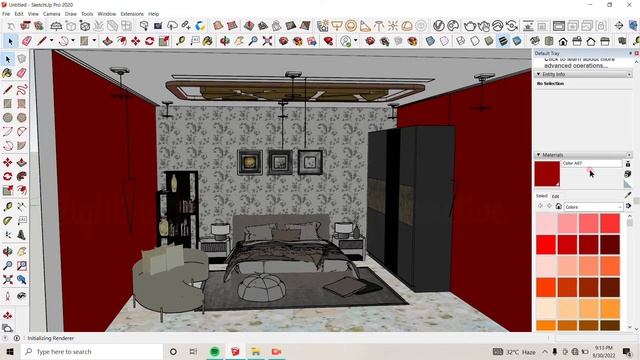Image resolution: width=640 pixels, height=360 pixels.
Task: Toggle the X-Ray face style icon
Action: (430, 41)
